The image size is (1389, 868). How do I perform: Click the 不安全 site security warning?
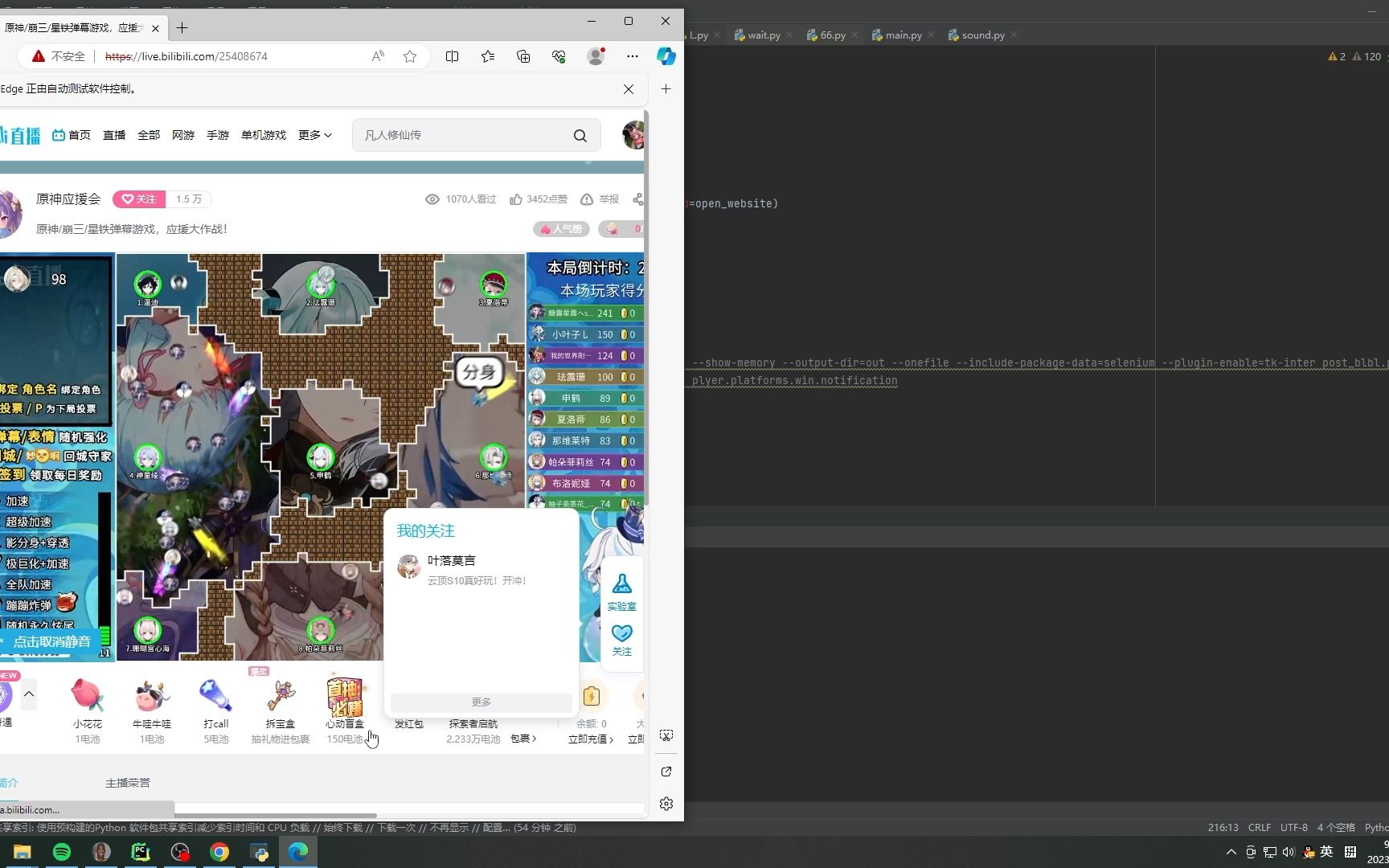[59, 56]
